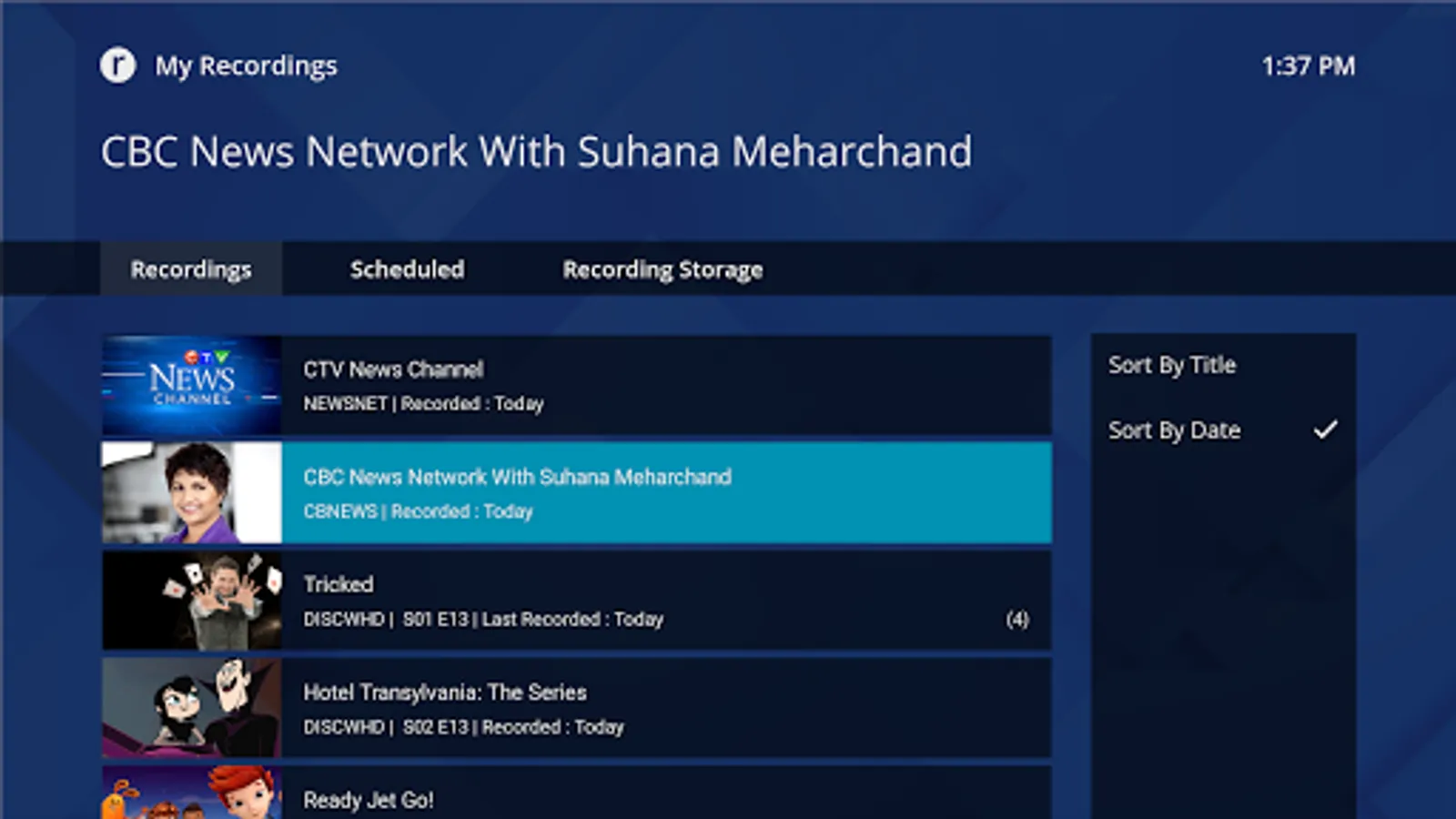
Task: Select the CTV News Channel recording title
Action: pos(393,369)
